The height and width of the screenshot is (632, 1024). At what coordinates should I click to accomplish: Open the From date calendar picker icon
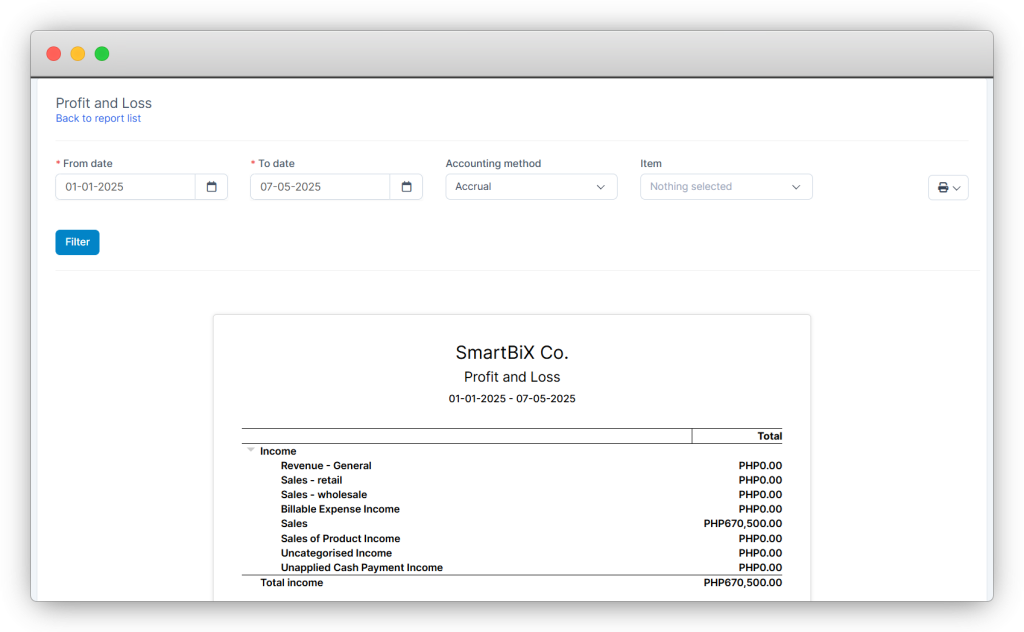[x=211, y=187]
